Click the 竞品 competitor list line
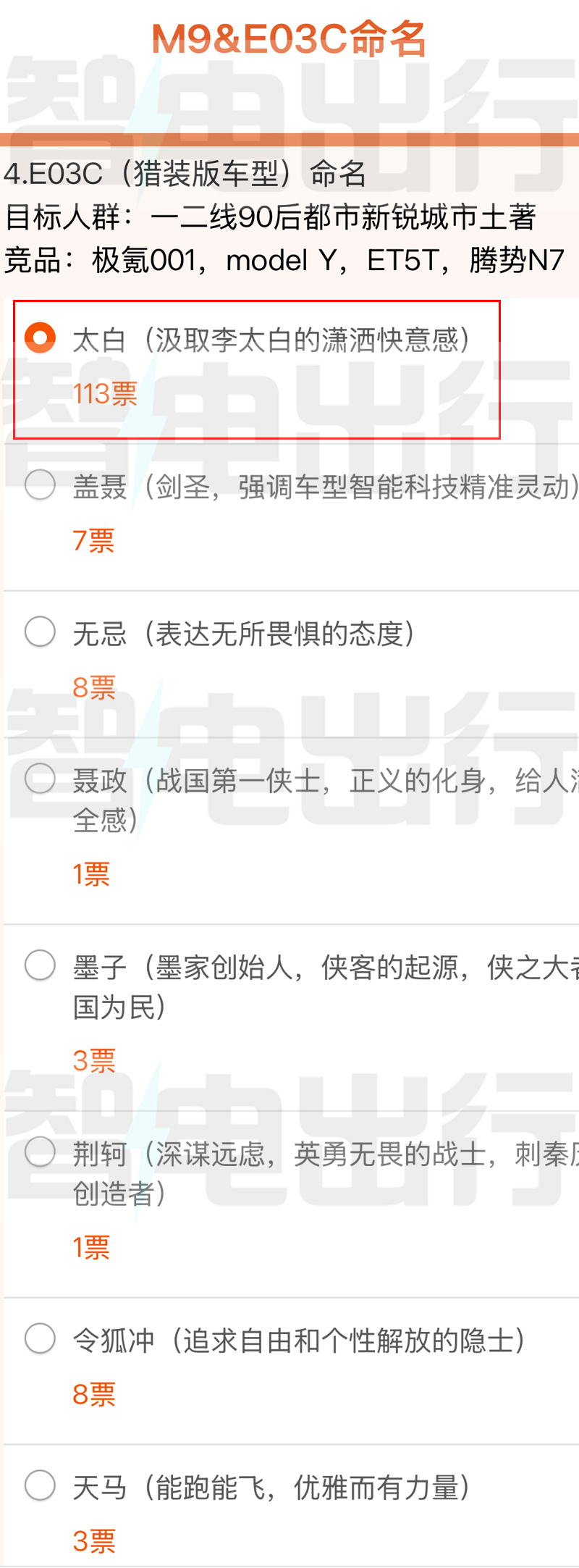 coord(284,260)
